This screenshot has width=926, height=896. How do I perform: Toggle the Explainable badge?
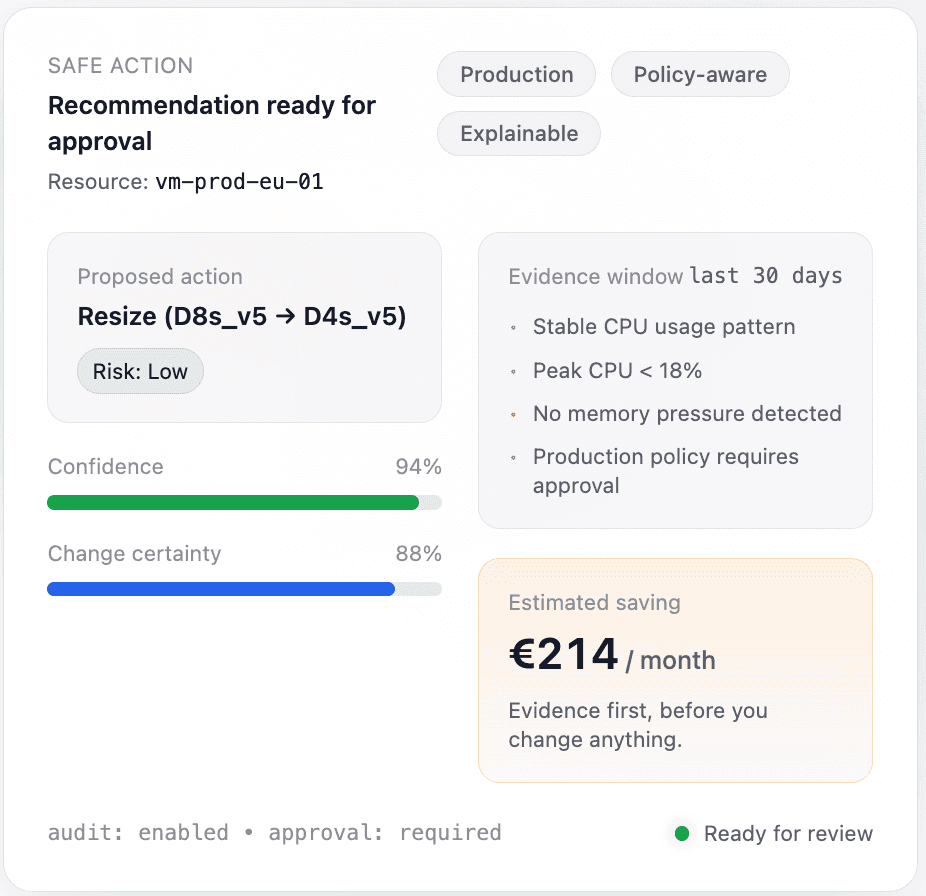(518, 133)
